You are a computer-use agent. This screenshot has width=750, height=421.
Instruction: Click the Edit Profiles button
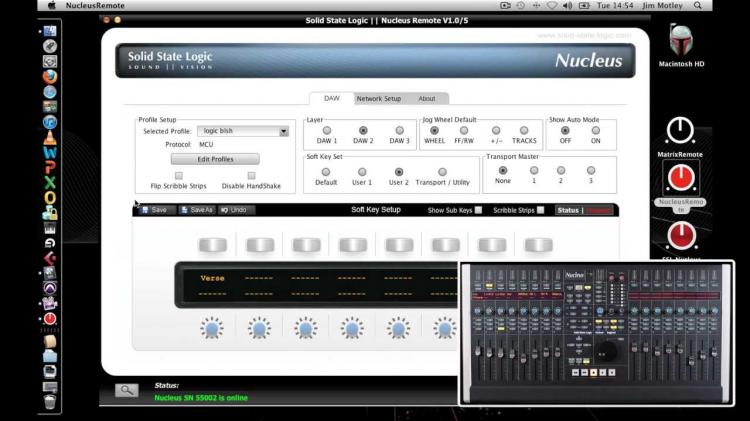tap(215, 159)
